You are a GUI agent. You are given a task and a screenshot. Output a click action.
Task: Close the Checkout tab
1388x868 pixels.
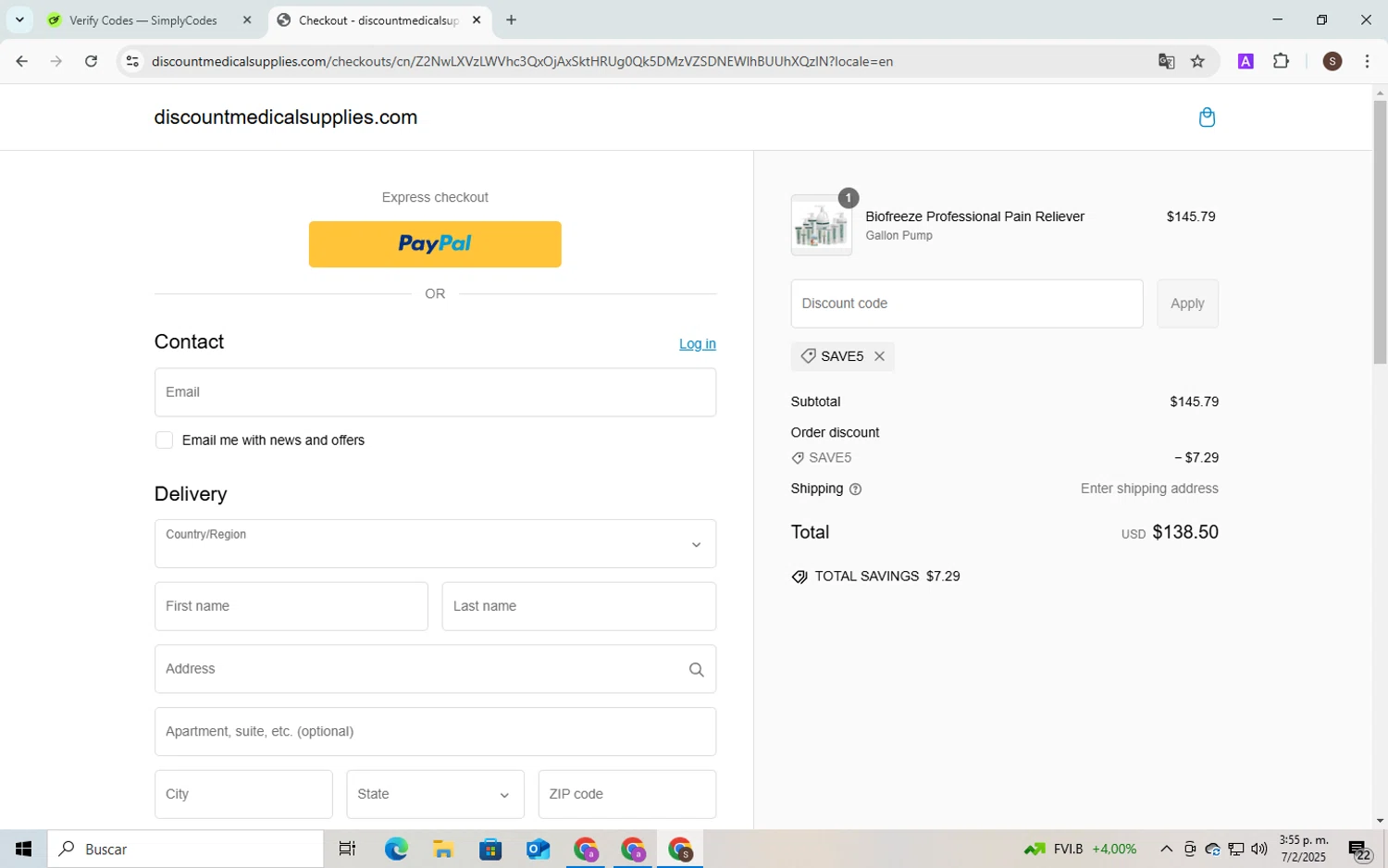pyautogui.click(x=477, y=19)
